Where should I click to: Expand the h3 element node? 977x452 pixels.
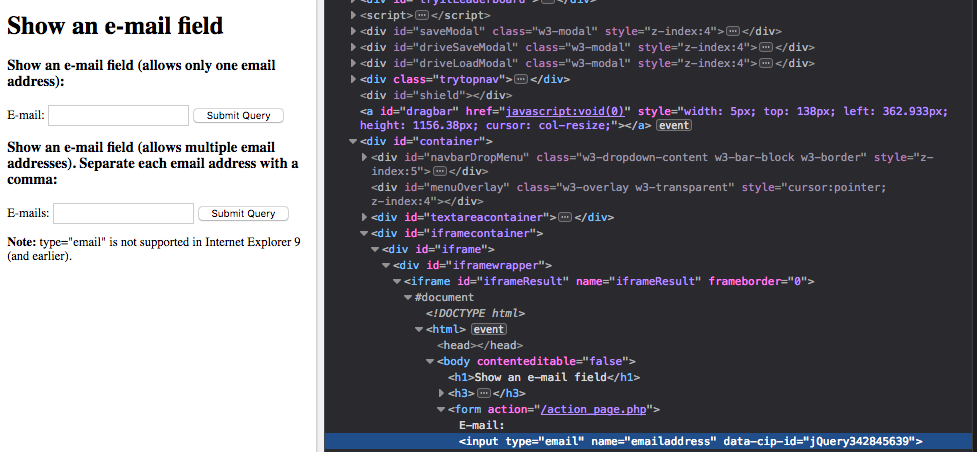coord(441,393)
